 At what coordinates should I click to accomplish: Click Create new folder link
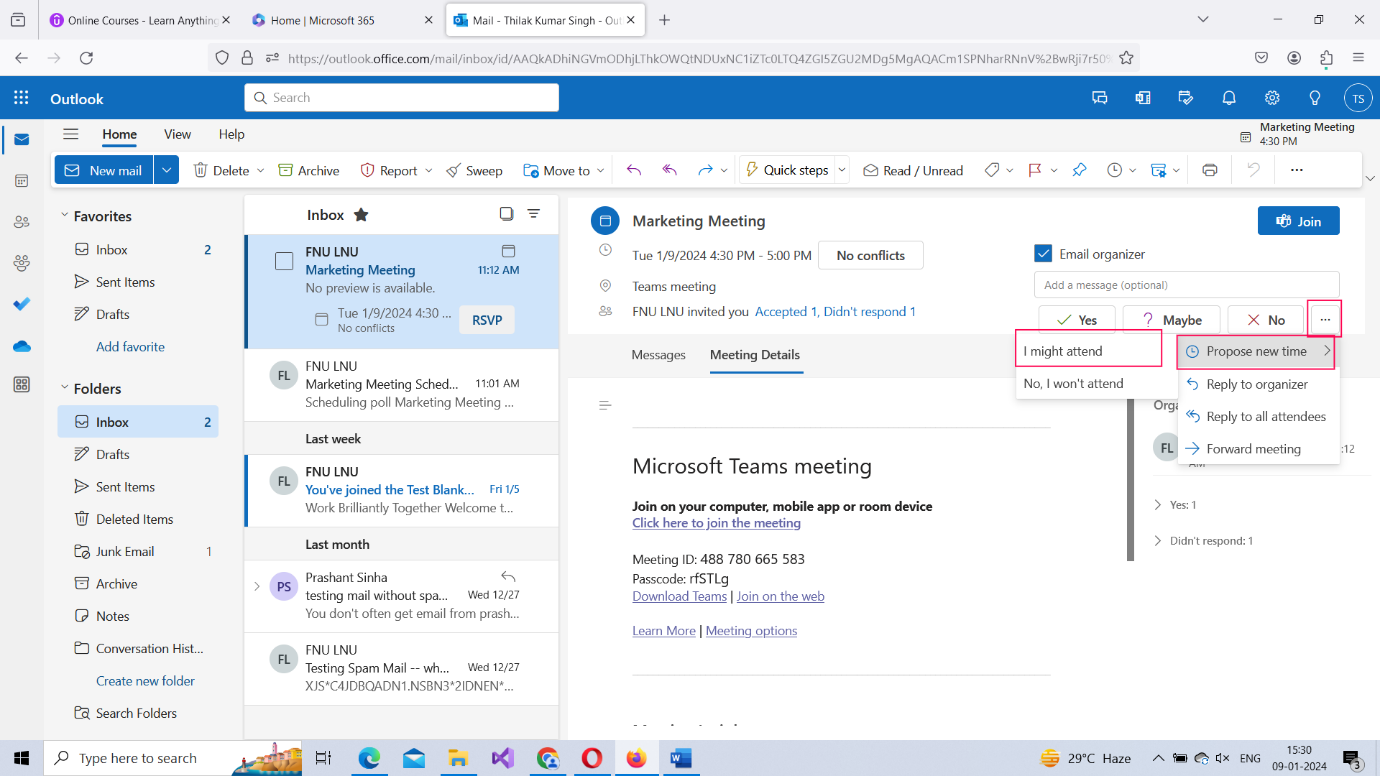145,681
